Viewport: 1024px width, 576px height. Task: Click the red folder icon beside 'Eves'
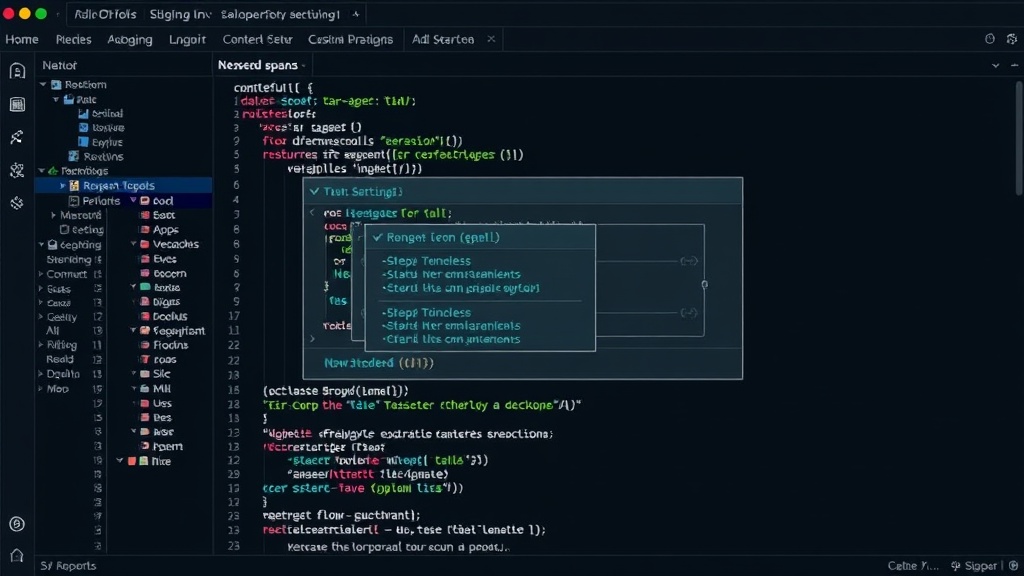pos(145,259)
